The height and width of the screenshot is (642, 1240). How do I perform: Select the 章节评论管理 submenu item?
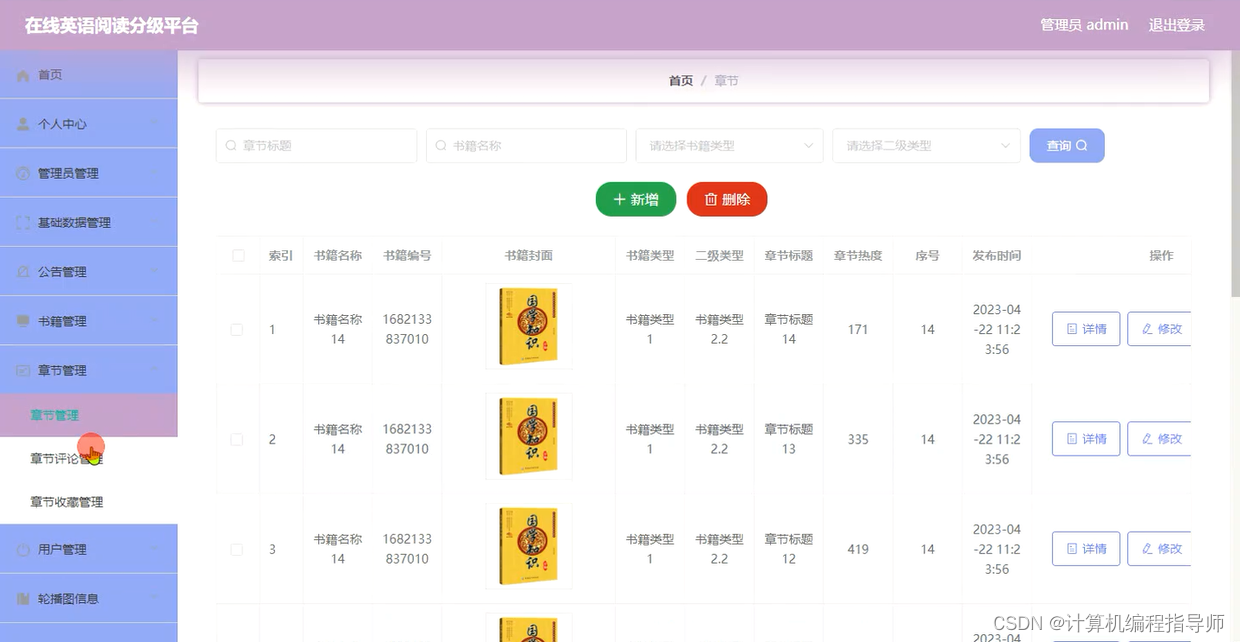click(x=88, y=459)
